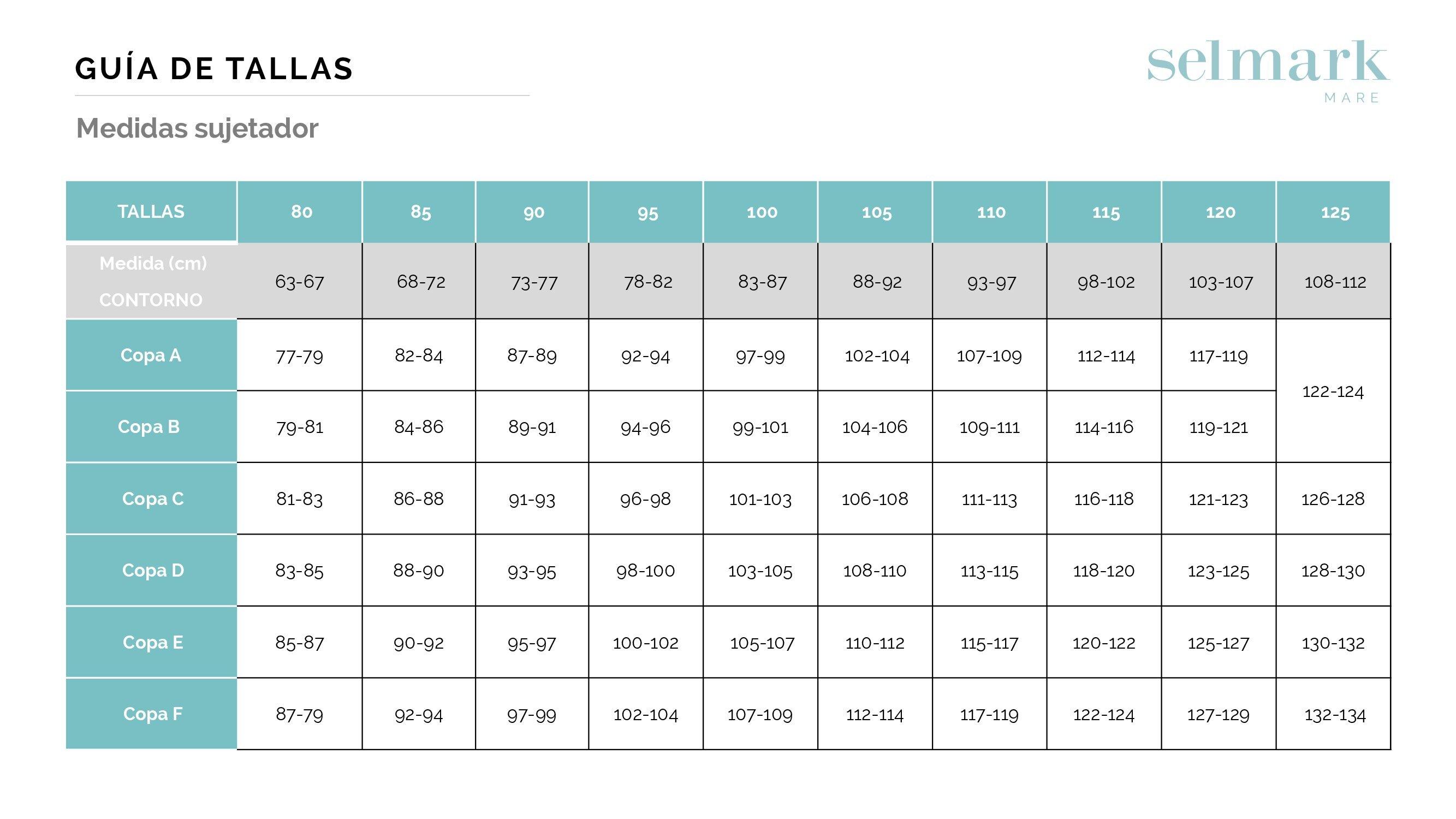Click the Copa F 87-79 cell
Screen dimensions: 1456x819
[300, 714]
